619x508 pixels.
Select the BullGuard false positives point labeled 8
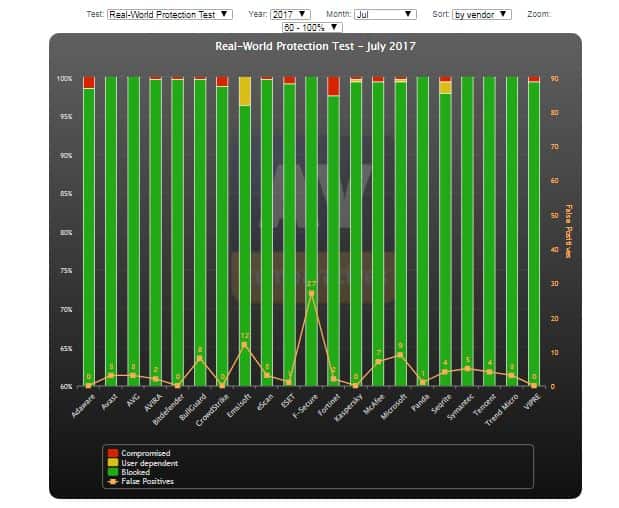(200, 358)
